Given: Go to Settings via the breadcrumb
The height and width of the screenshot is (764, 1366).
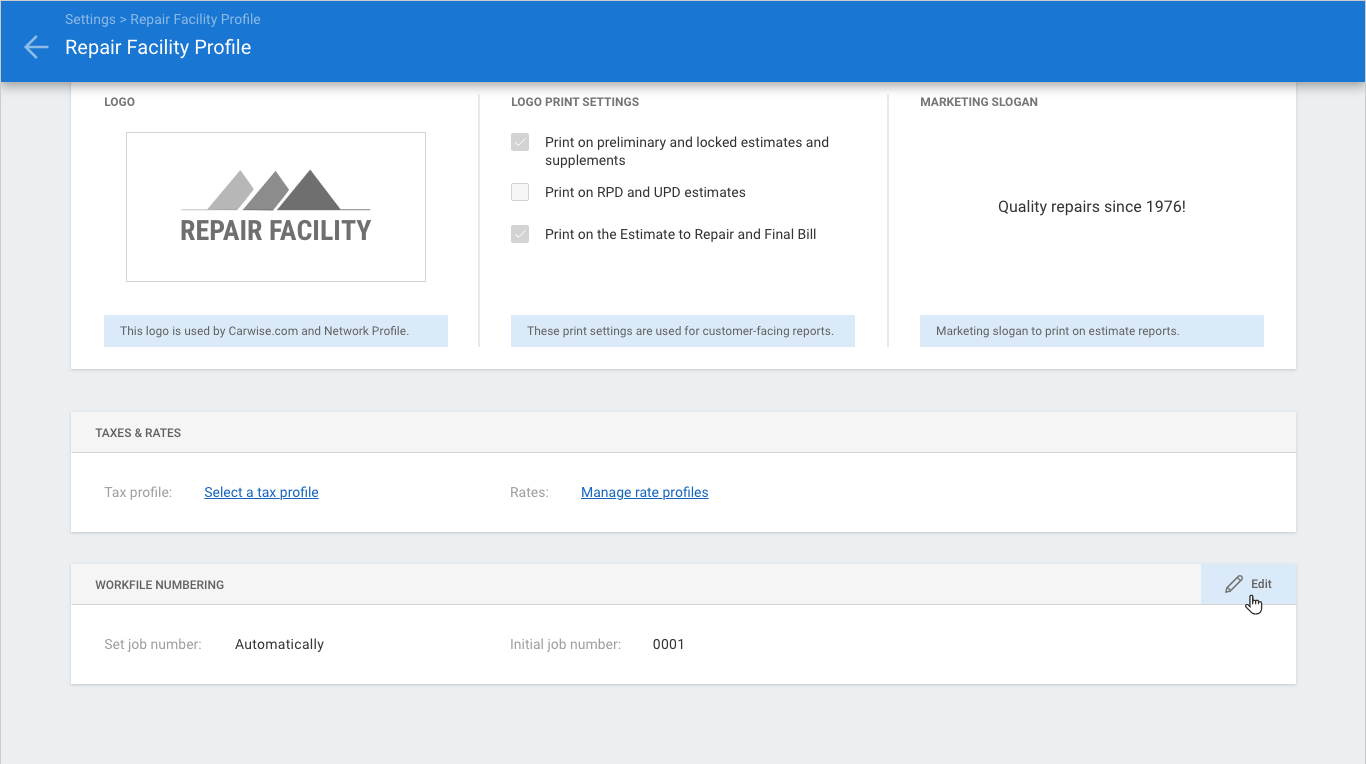Looking at the screenshot, I should (x=89, y=19).
